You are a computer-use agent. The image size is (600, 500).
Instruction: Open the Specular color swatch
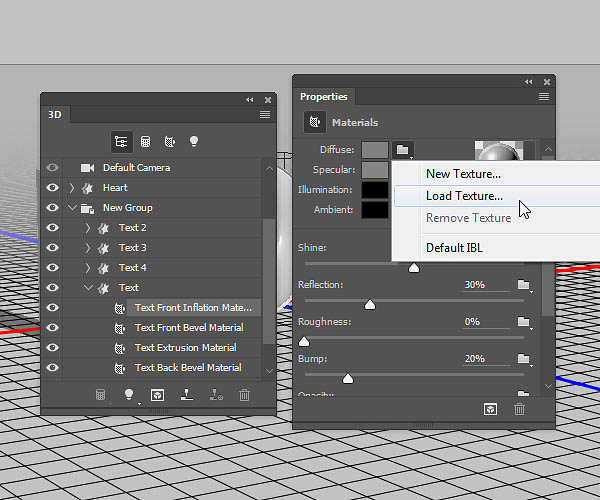pos(375,169)
